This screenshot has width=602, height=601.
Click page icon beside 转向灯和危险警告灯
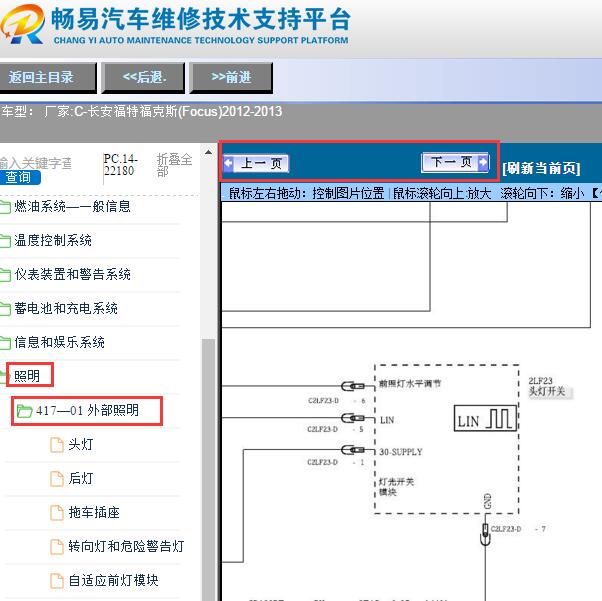point(57,546)
